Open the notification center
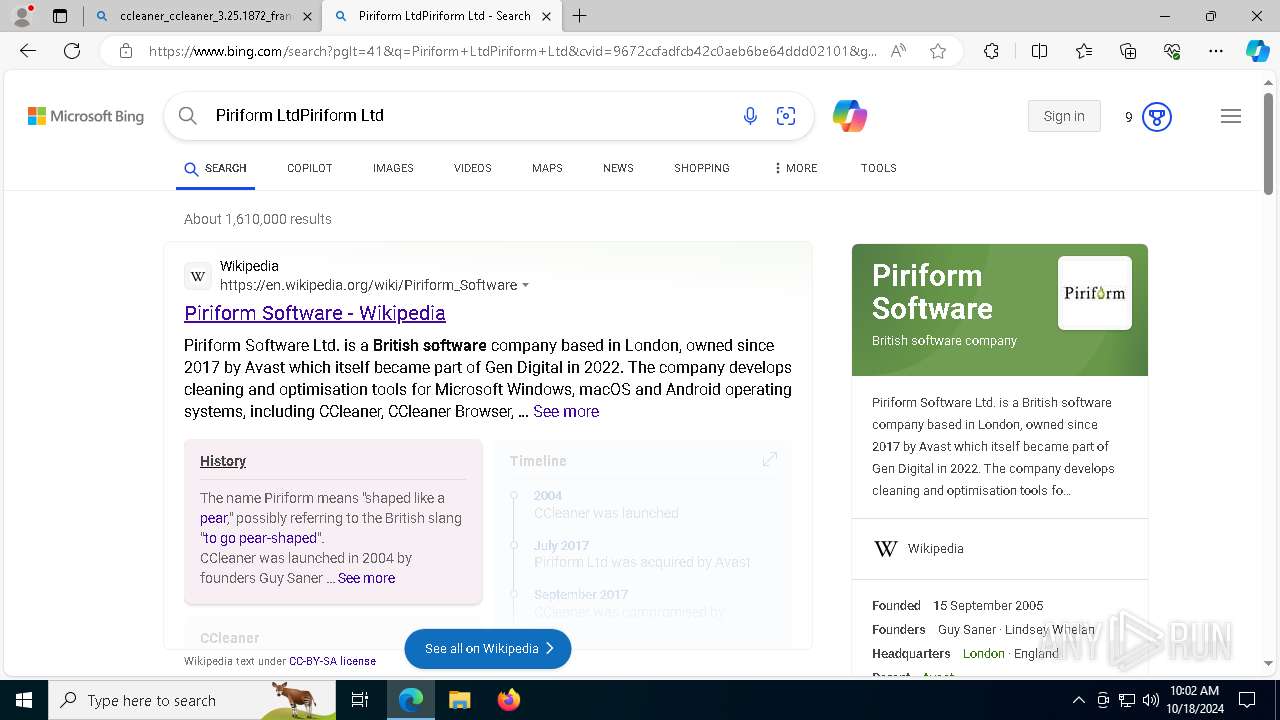1280x720 pixels. point(1247,700)
